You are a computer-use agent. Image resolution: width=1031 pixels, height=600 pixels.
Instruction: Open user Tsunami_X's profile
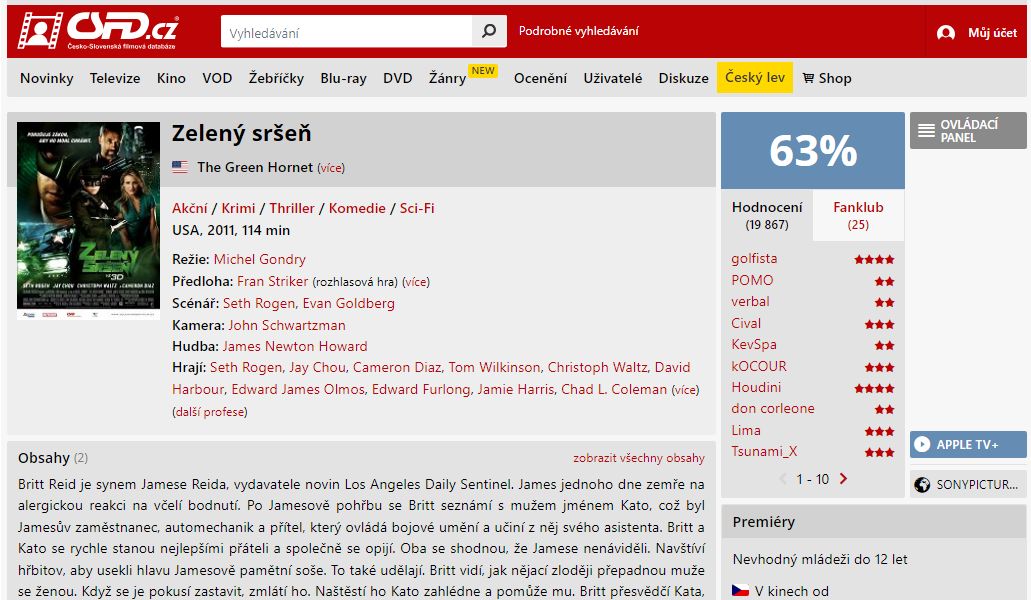coord(764,451)
